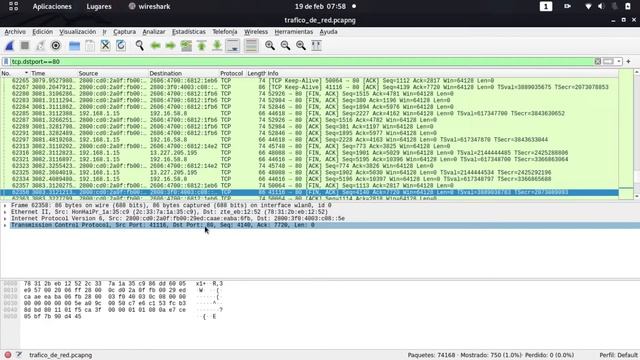Select packet 62265 TCP Keep-Alive row
This screenshot has width=640, height=360.
[x=309, y=80]
